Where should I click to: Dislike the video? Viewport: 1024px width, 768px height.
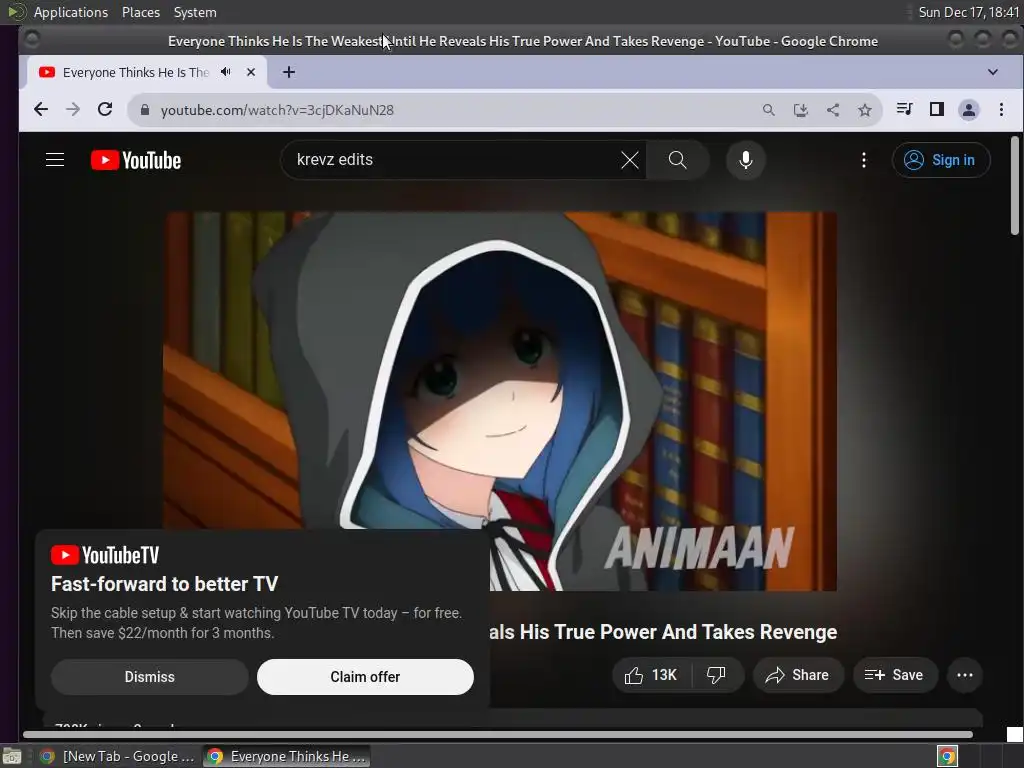point(716,675)
